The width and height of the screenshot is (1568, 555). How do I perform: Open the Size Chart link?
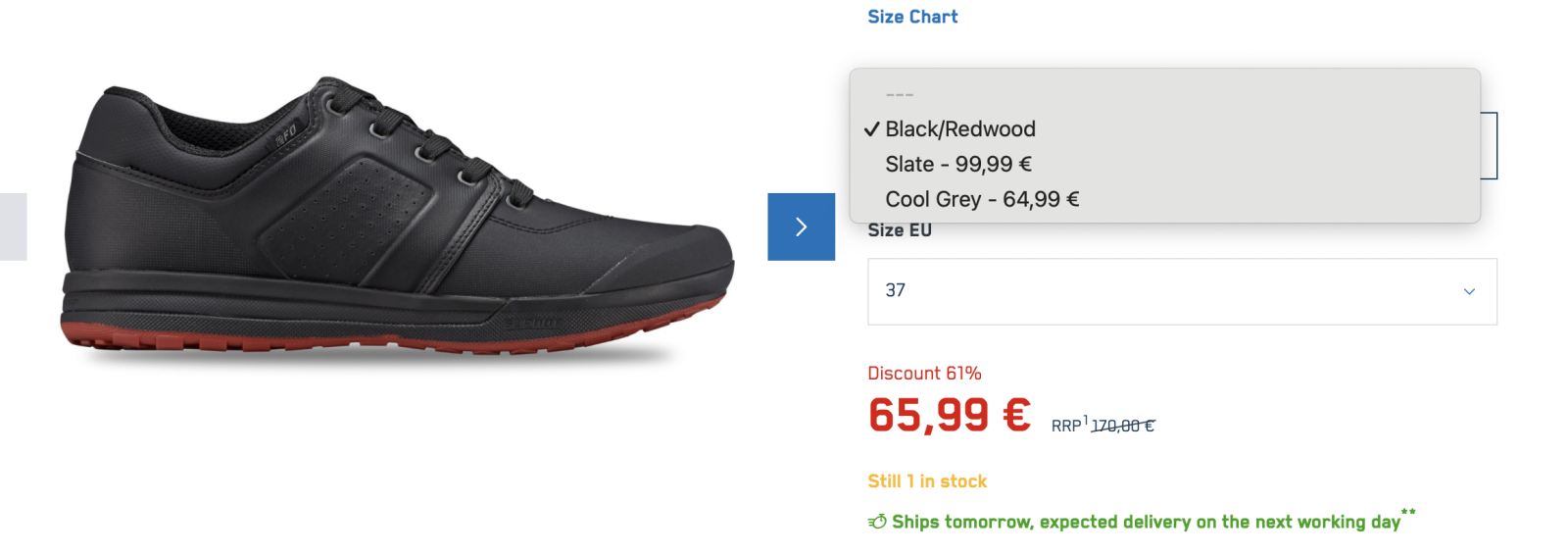912,17
